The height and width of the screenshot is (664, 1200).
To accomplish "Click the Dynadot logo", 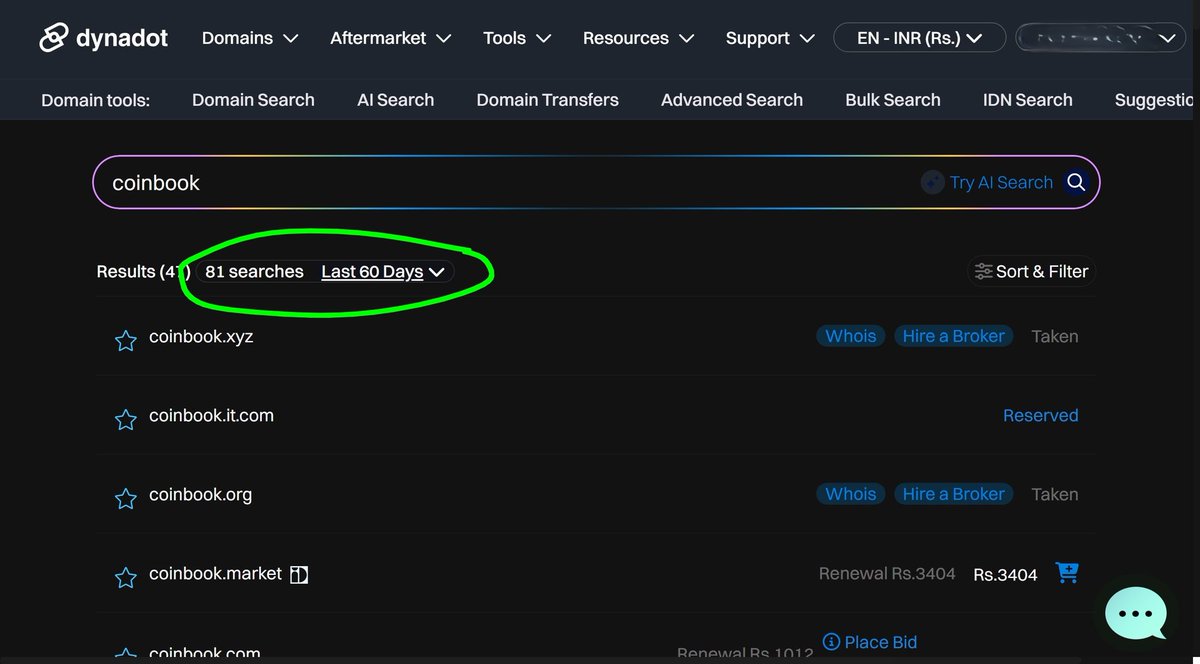I will tap(103, 38).
